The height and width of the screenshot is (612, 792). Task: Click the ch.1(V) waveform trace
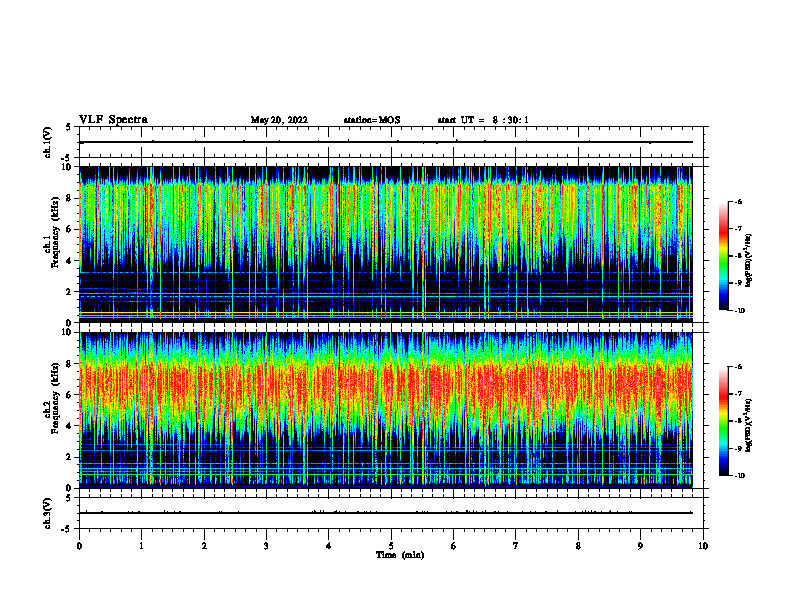[x=386, y=142]
